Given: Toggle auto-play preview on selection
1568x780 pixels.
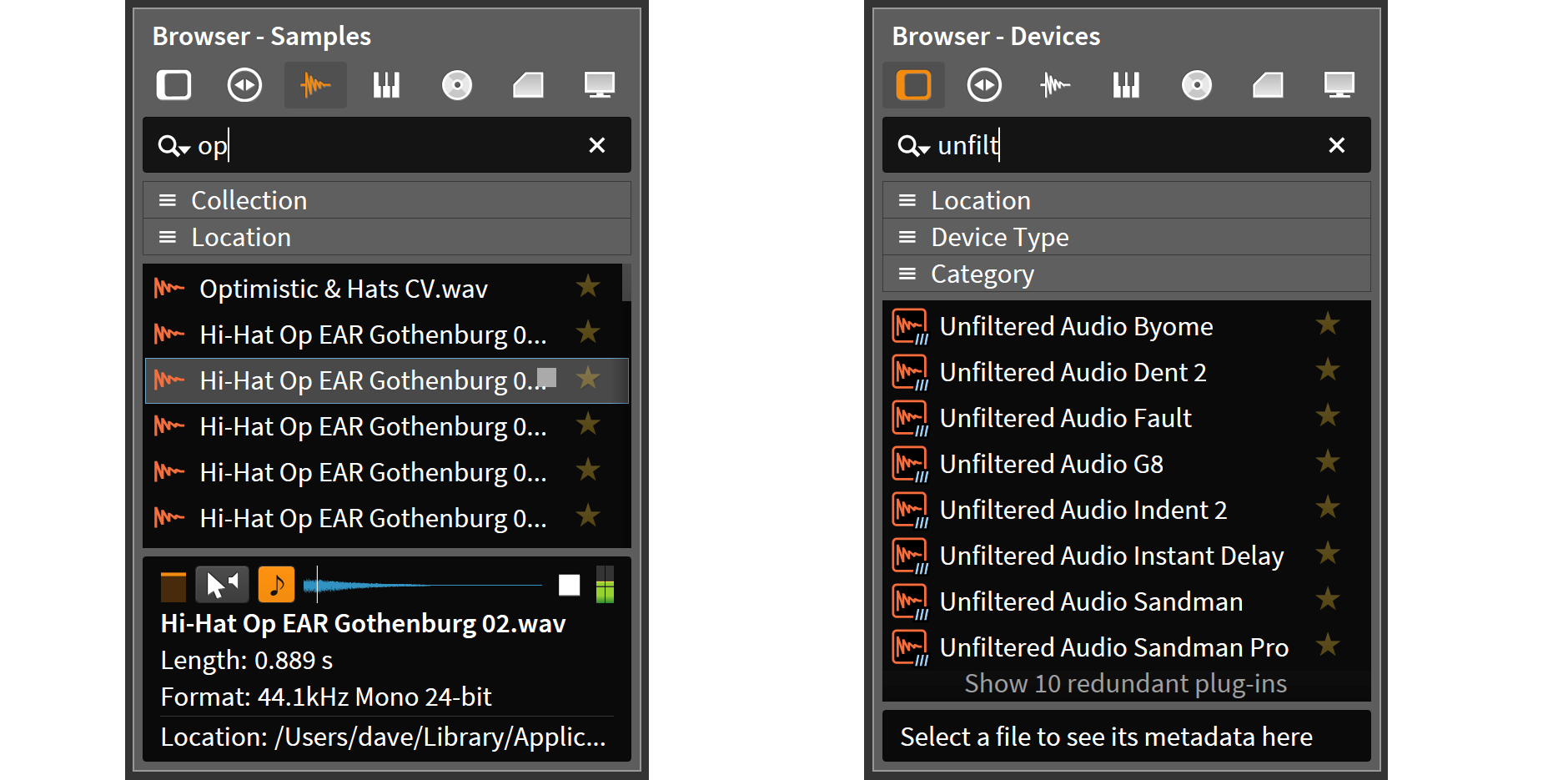Looking at the screenshot, I should [x=222, y=584].
